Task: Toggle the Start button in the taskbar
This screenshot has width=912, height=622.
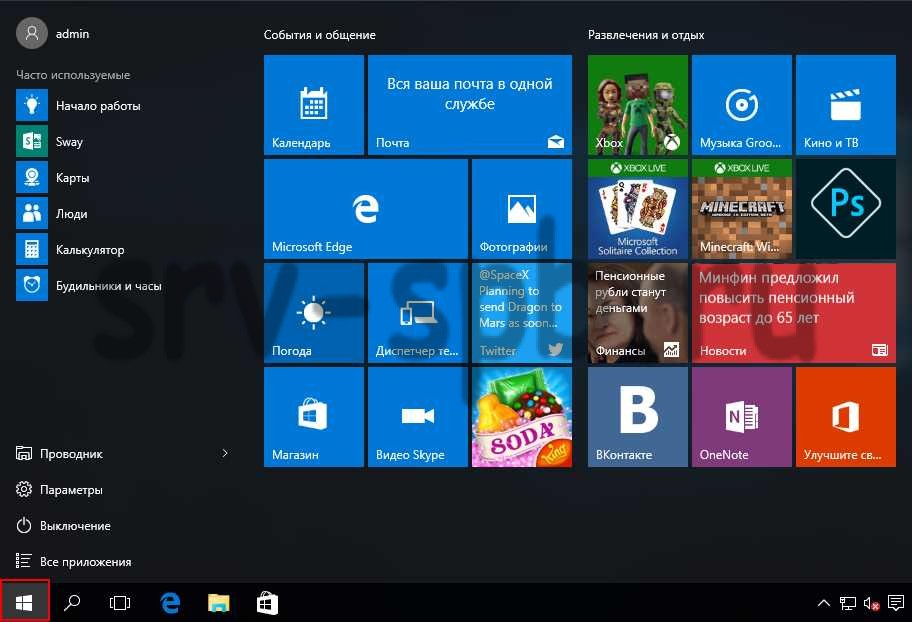Action: tap(25, 603)
